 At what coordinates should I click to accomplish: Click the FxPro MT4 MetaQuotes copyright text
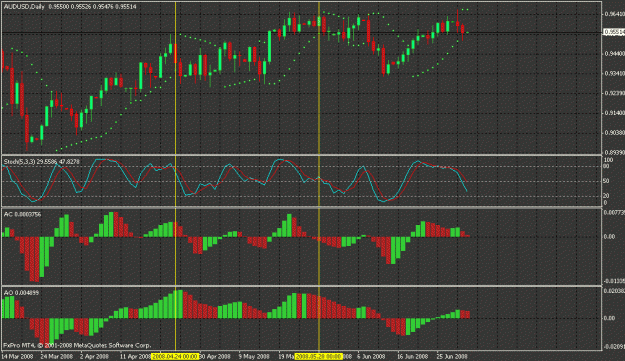click(77, 345)
